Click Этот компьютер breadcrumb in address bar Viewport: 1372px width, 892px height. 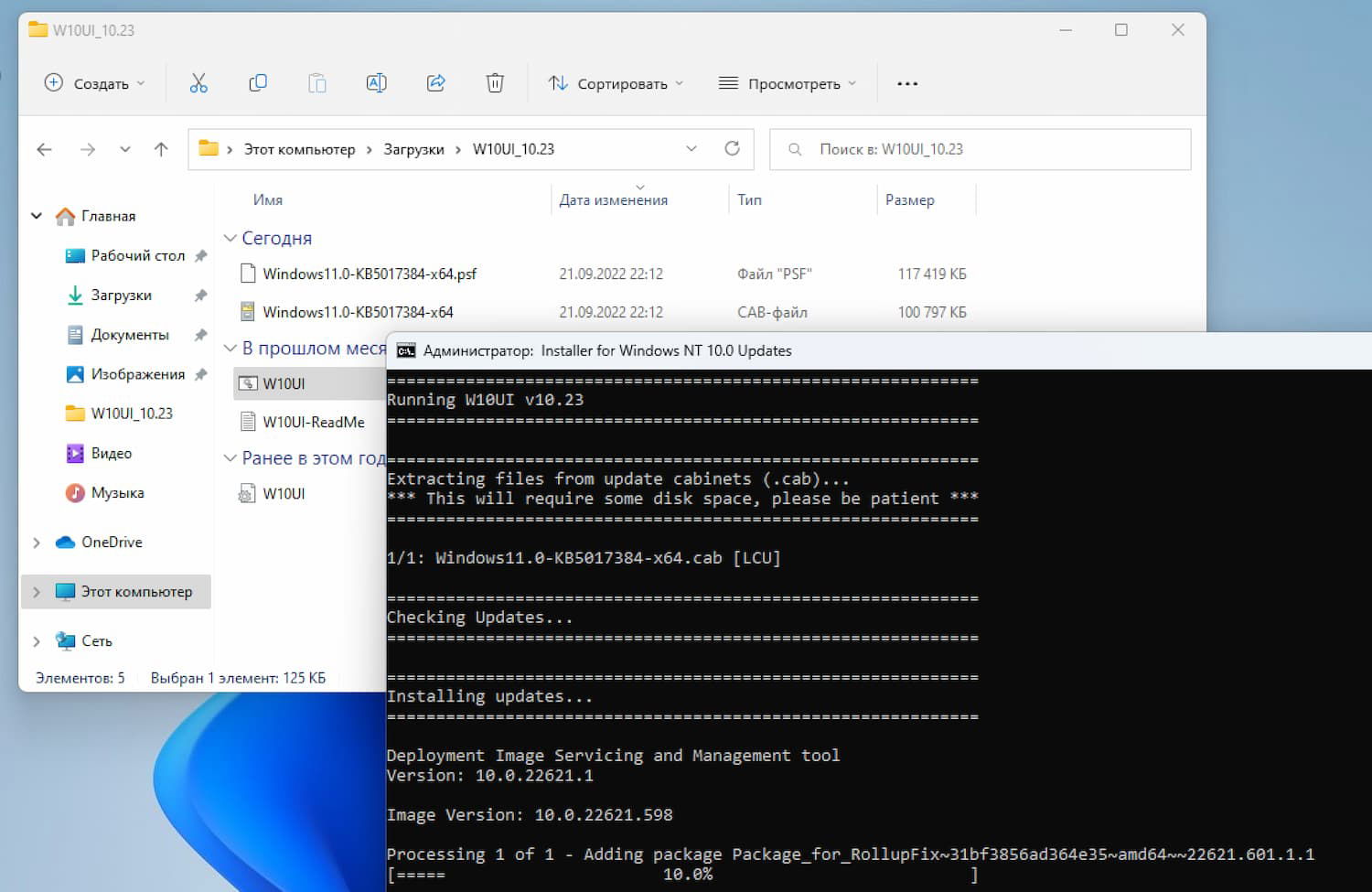299,149
